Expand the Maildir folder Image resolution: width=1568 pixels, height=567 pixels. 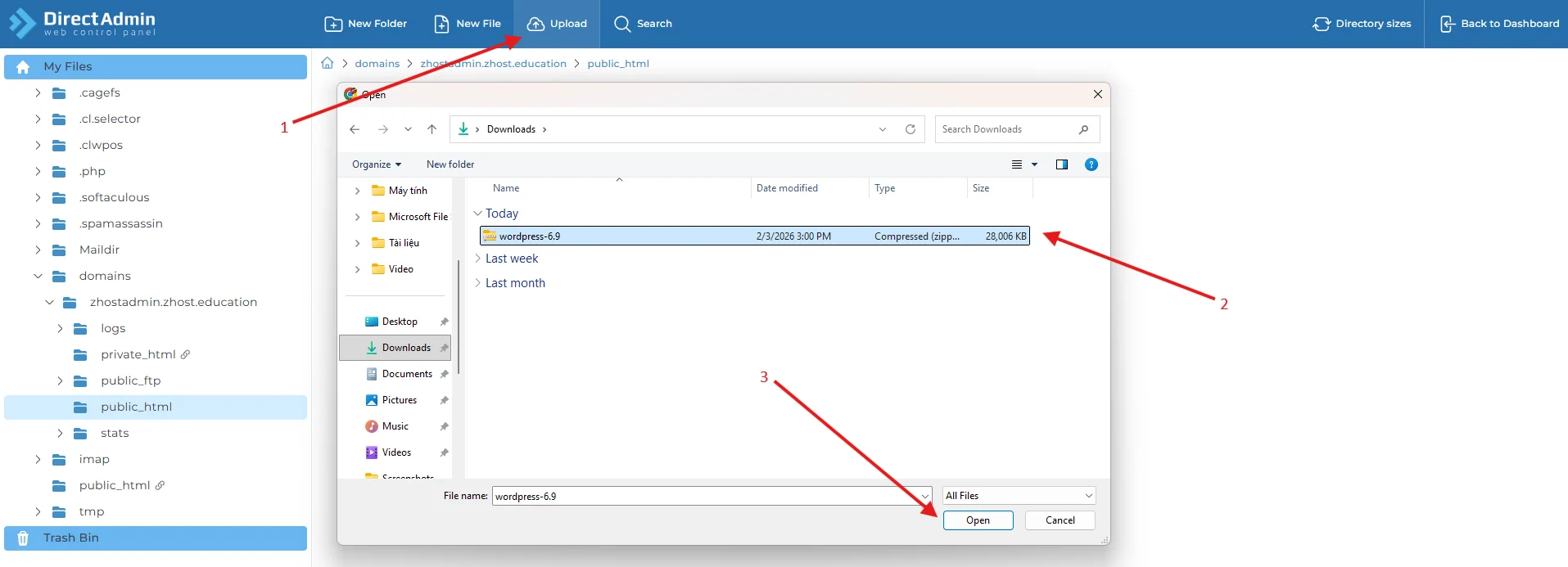[38, 250]
